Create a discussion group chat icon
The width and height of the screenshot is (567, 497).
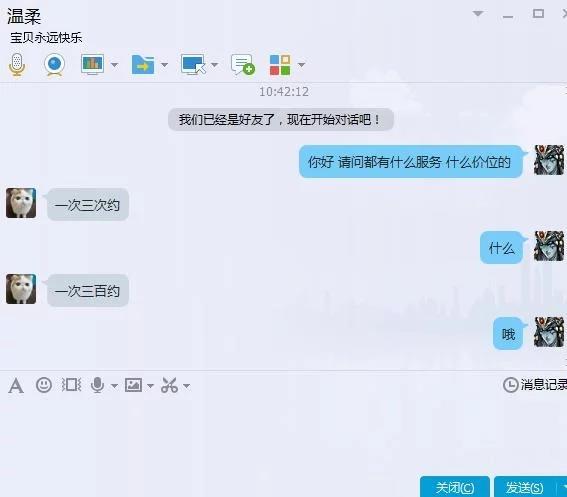click(243, 65)
